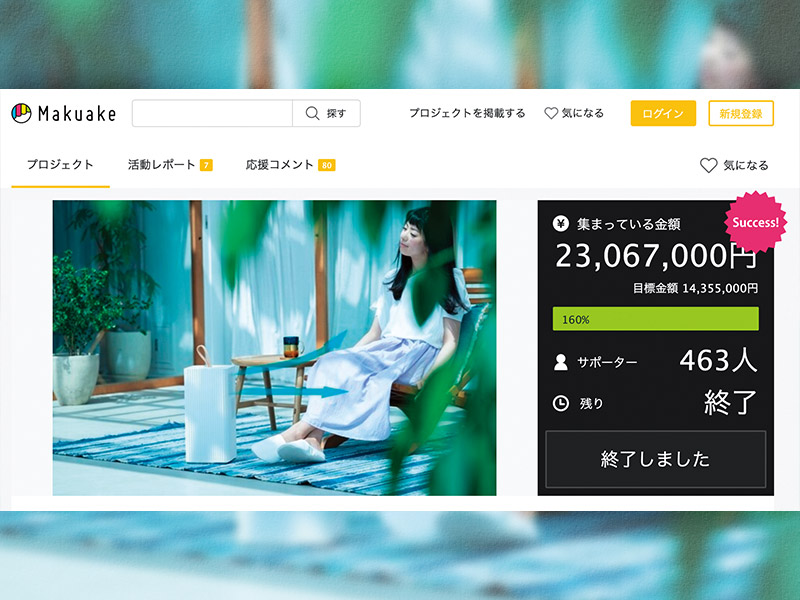Click inside the search input field

210,113
